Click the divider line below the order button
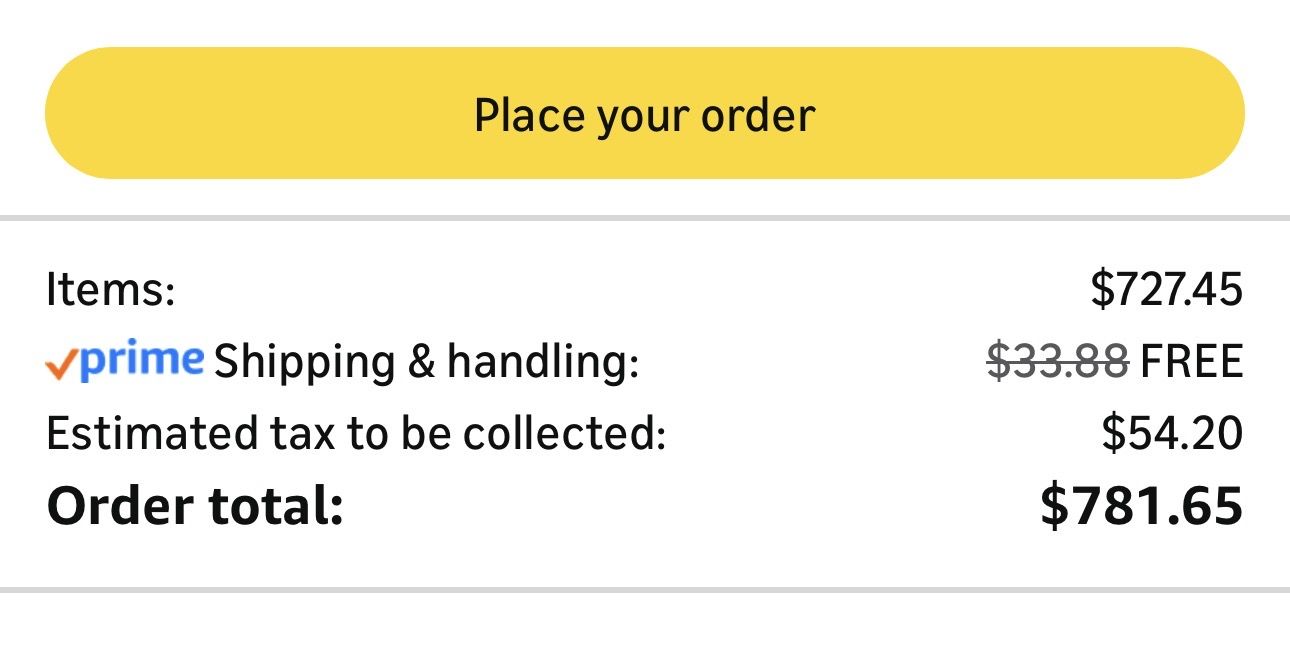 645,218
